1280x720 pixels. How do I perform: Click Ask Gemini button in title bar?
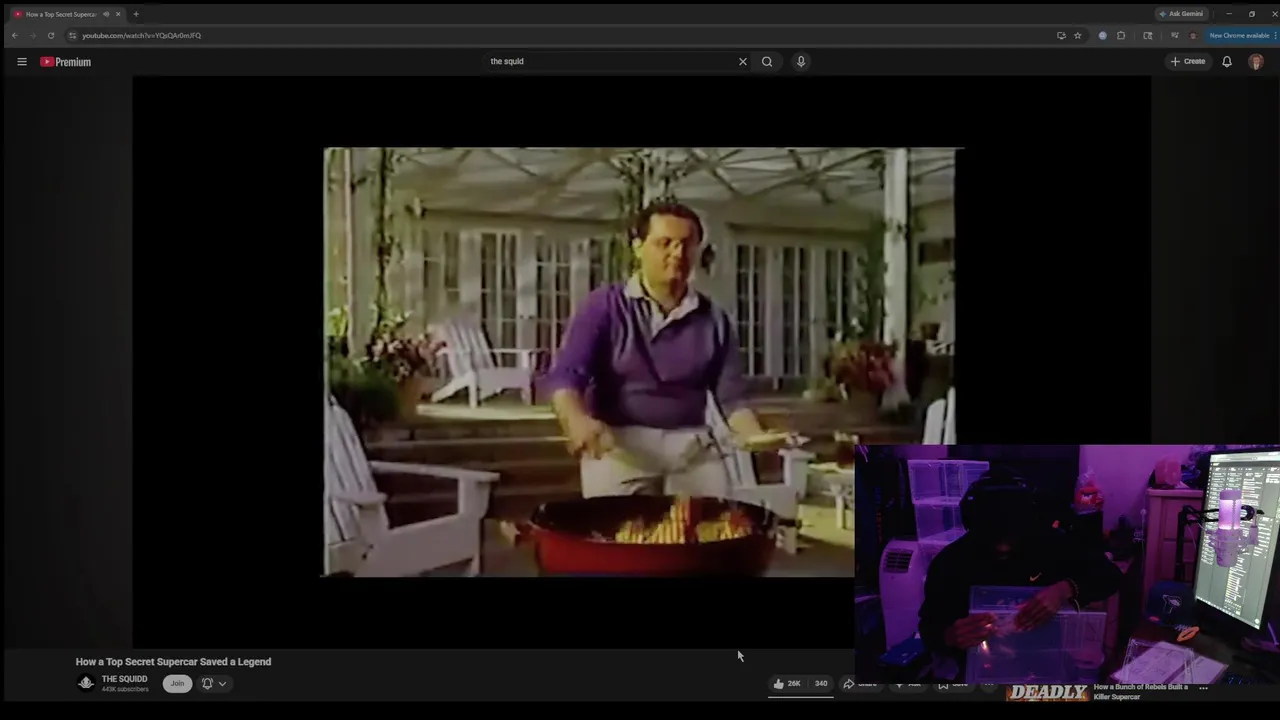(1181, 14)
